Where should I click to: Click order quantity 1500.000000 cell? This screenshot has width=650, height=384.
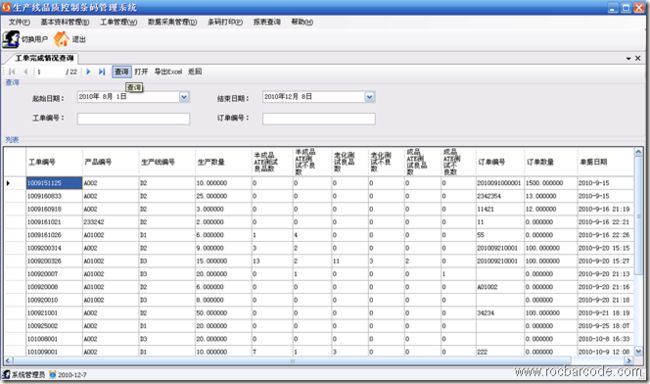point(551,183)
